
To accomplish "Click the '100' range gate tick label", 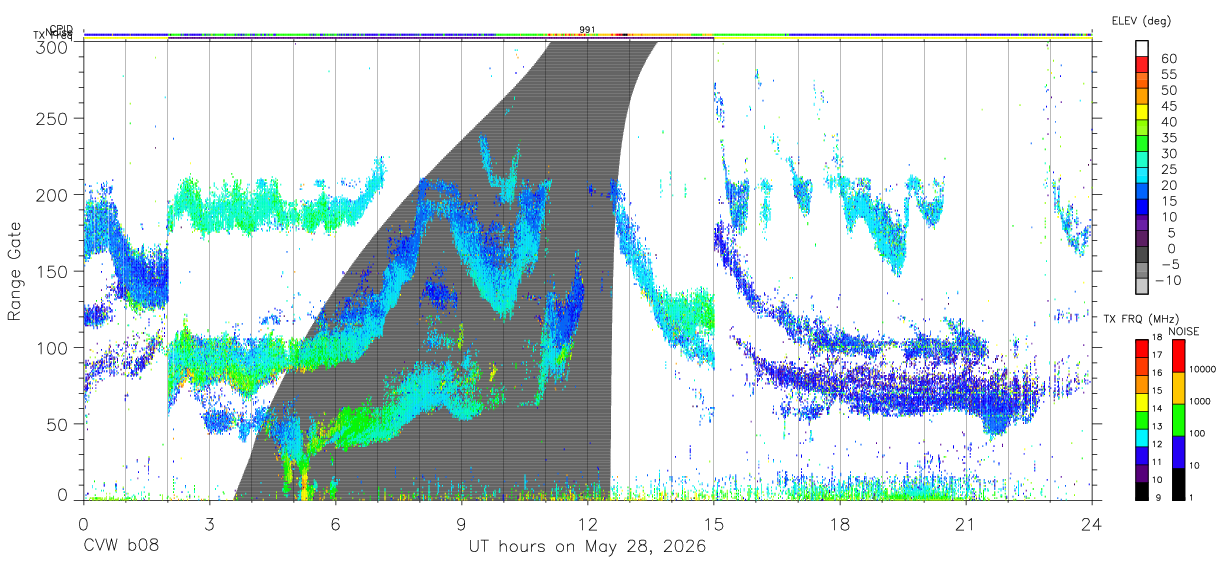I will (x=53, y=348).
